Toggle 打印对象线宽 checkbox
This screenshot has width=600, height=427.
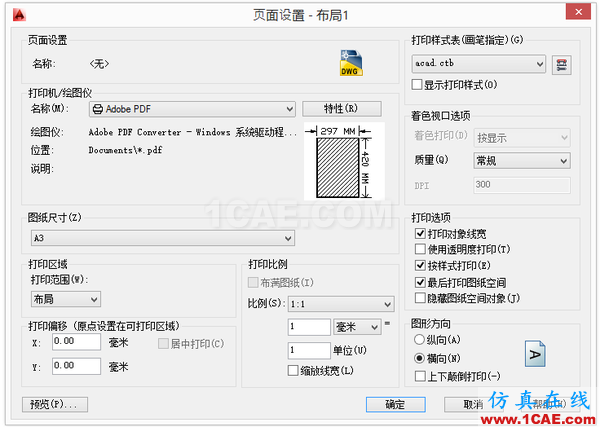tap(420, 233)
